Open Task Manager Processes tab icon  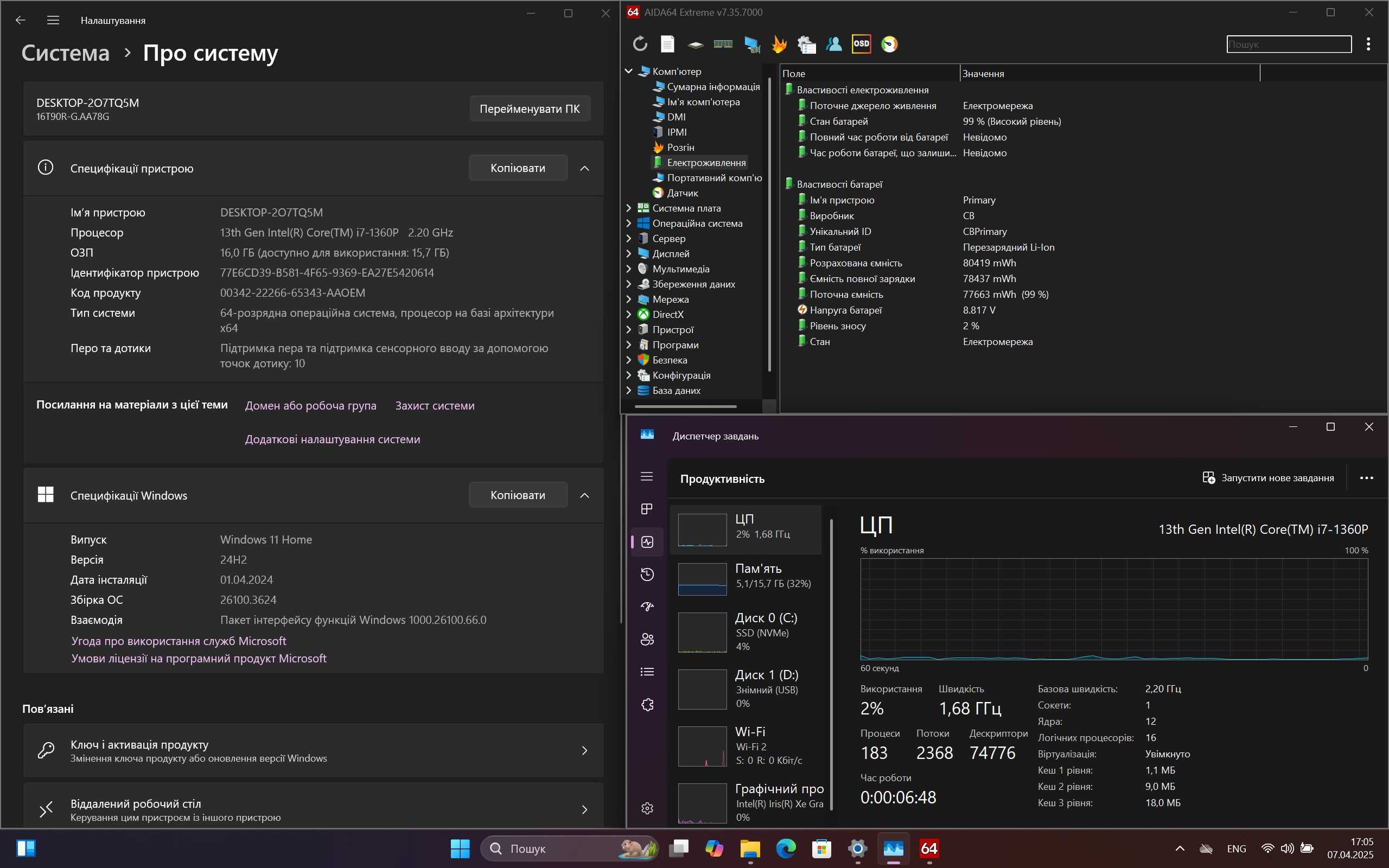click(647, 509)
